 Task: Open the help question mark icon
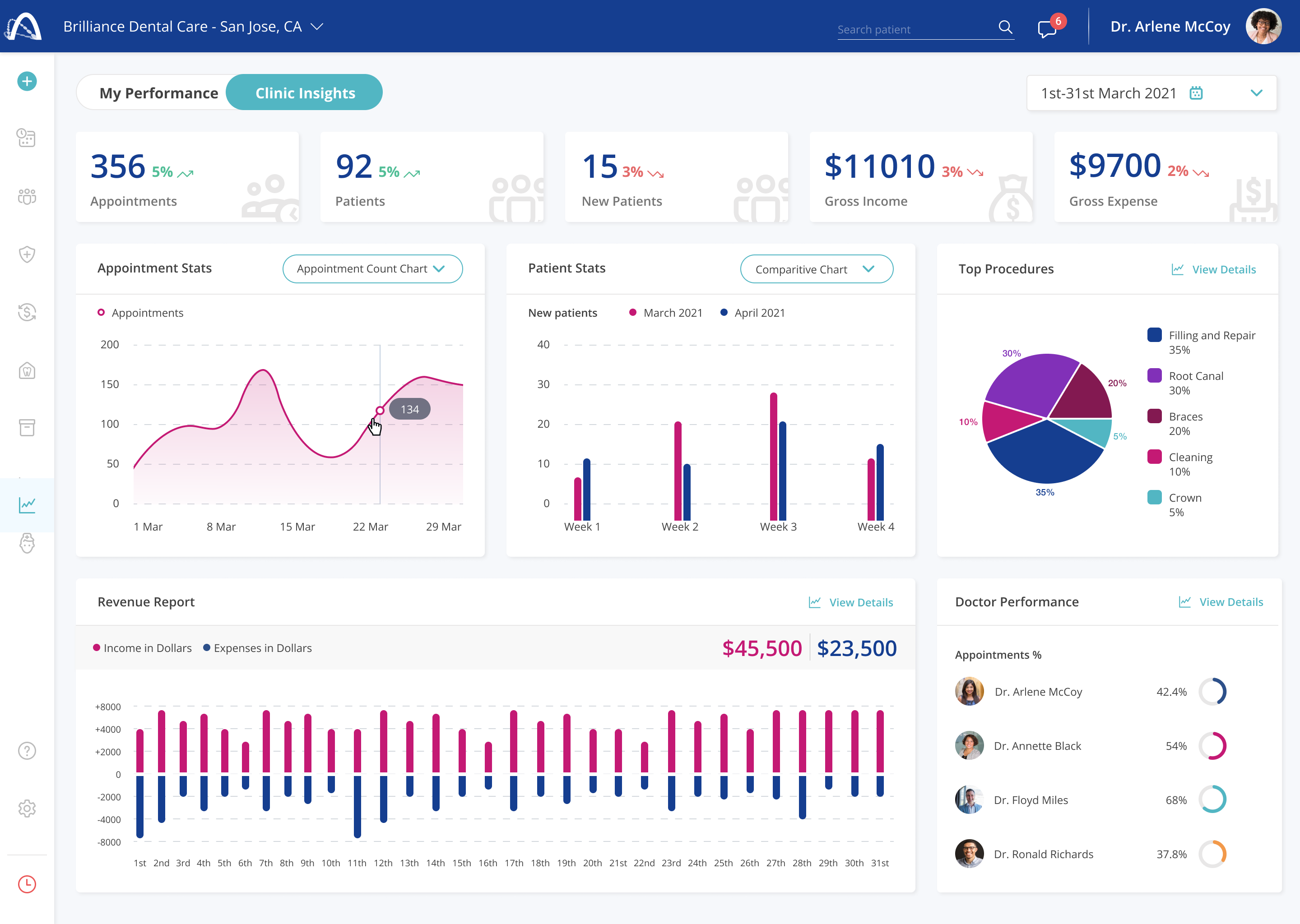click(27, 751)
